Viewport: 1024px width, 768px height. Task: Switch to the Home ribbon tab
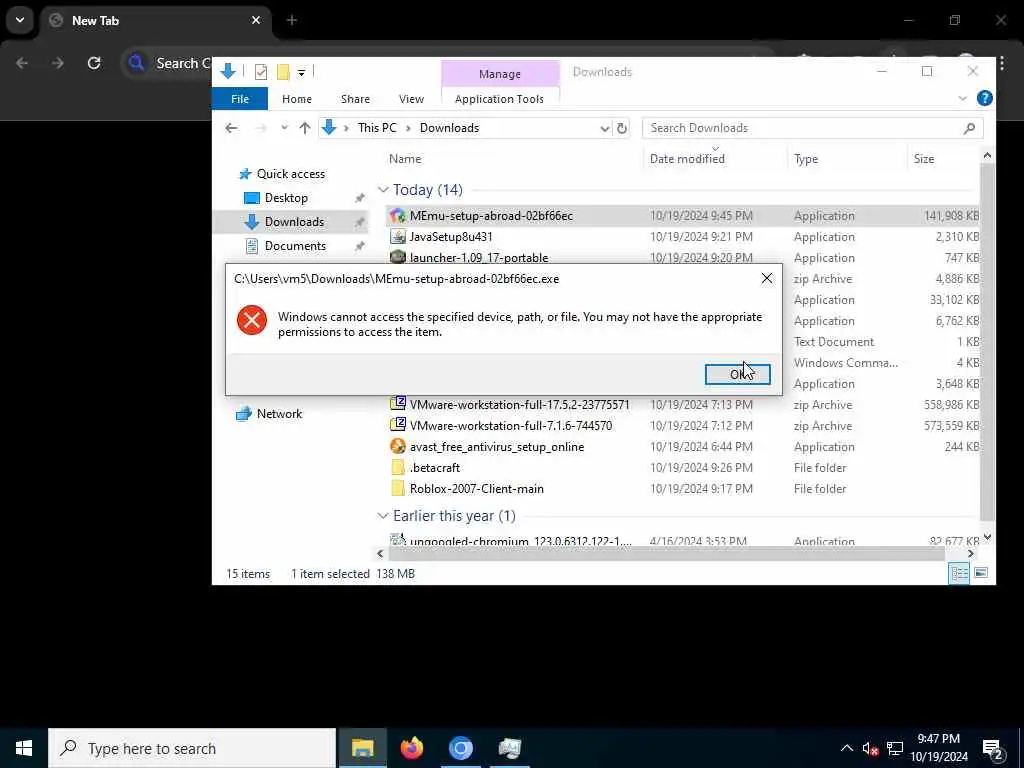296,99
